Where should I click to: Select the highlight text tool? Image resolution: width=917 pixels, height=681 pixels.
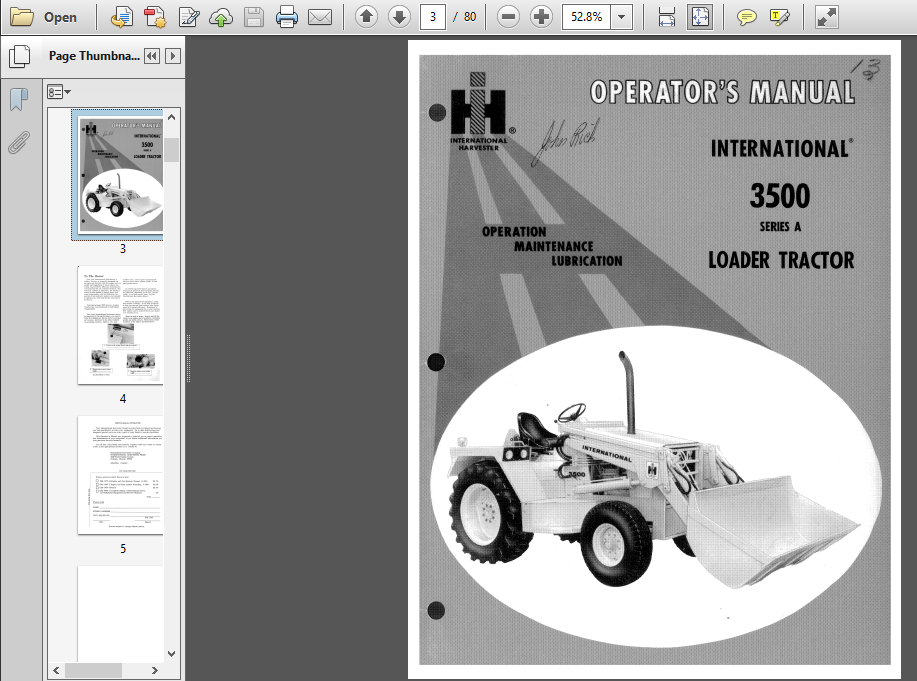coord(780,17)
